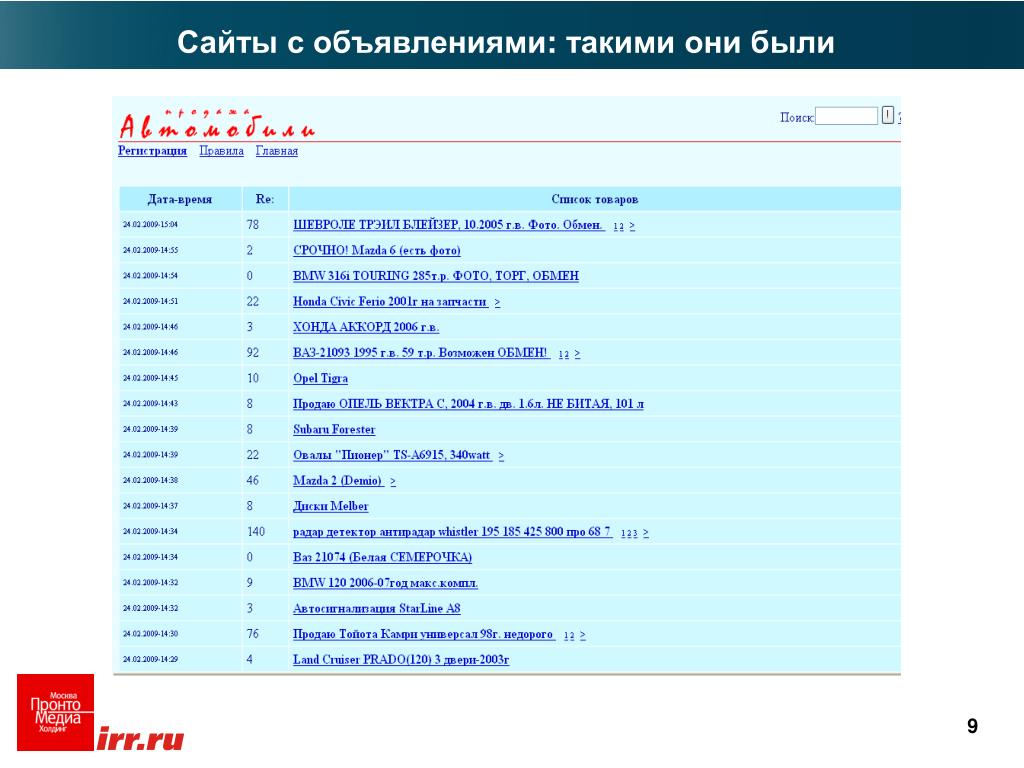Click date cell 24.02.2009-14:29

(150, 660)
